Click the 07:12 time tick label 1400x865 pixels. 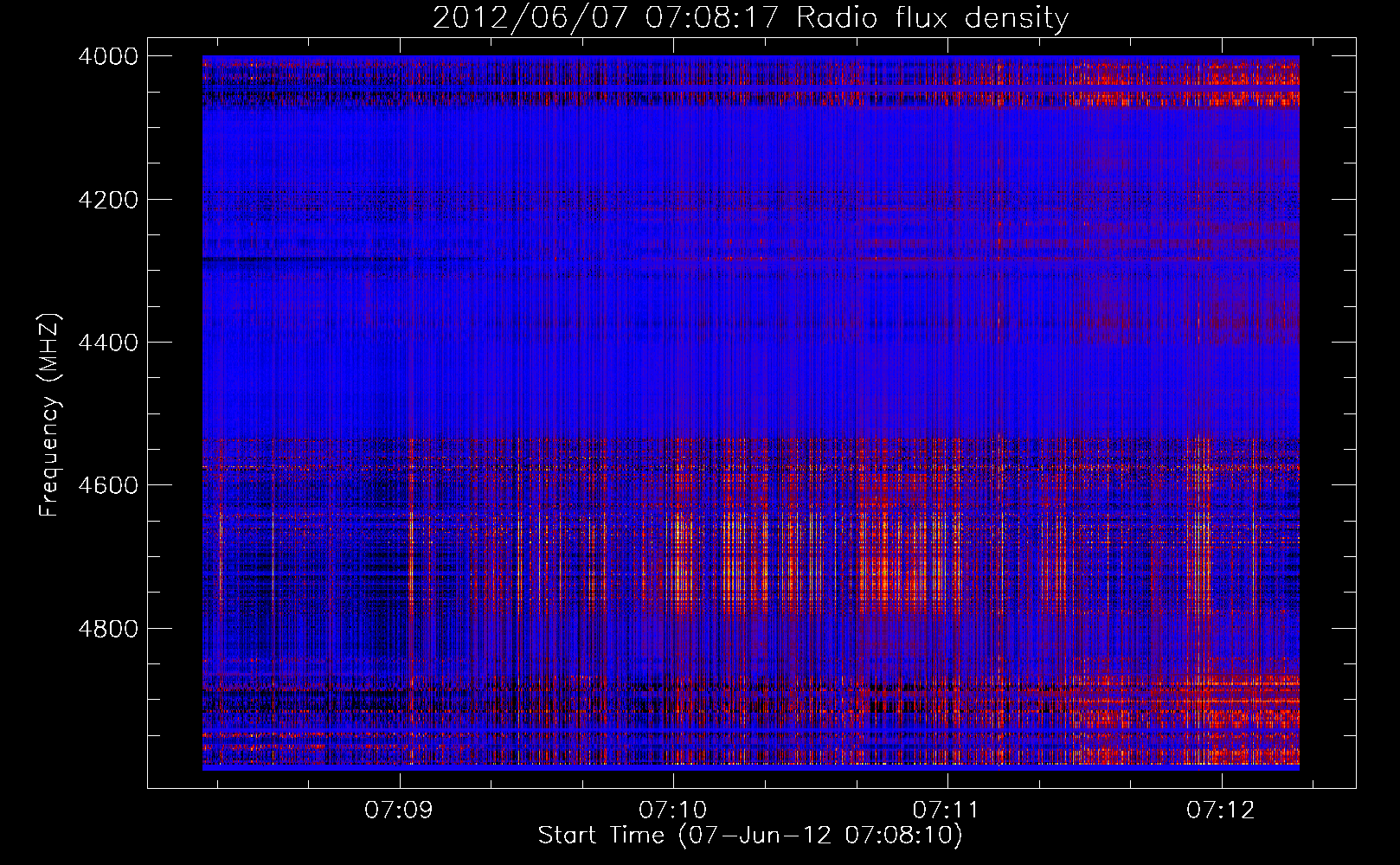click(x=1221, y=811)
